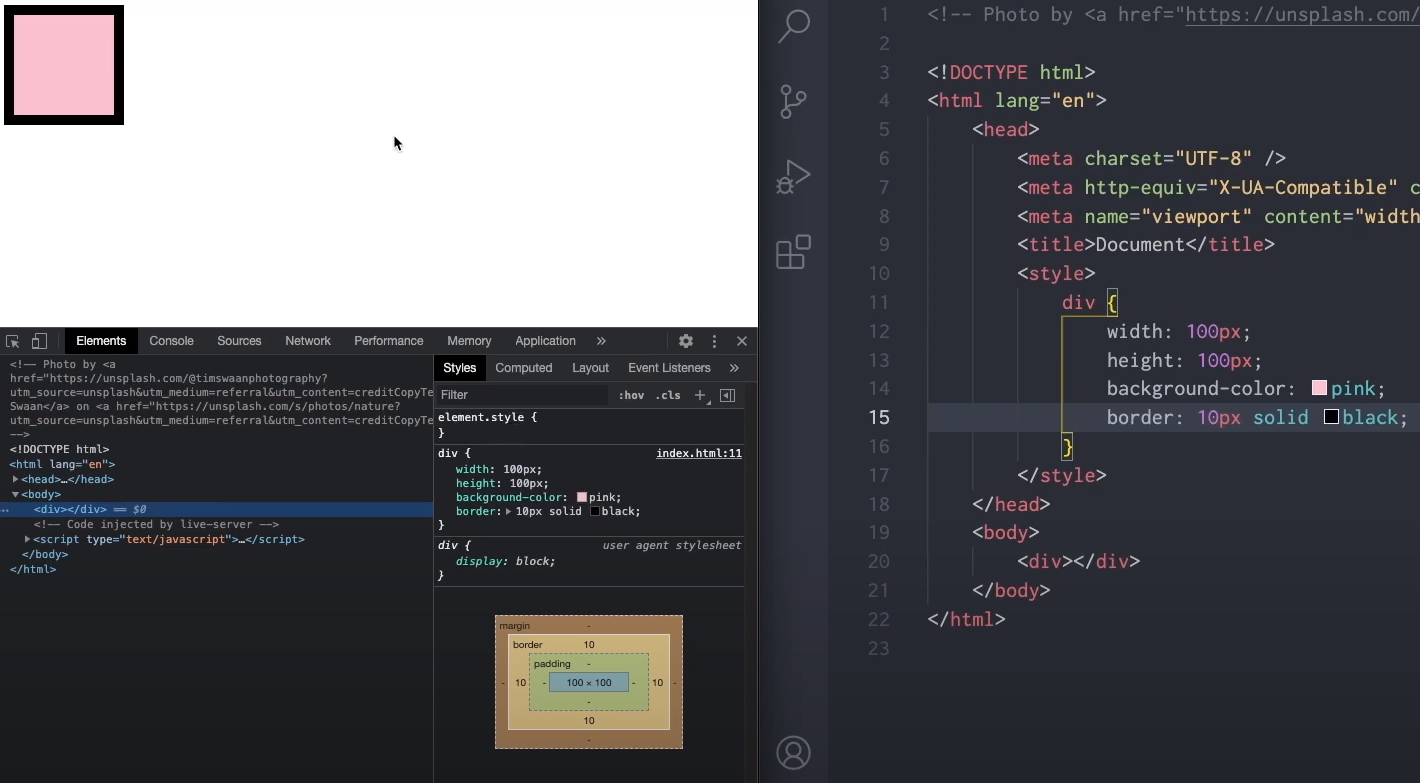Expand the head node in DOM tree
The height and width of the screenshot is (783, 1420).
point(15,479)
